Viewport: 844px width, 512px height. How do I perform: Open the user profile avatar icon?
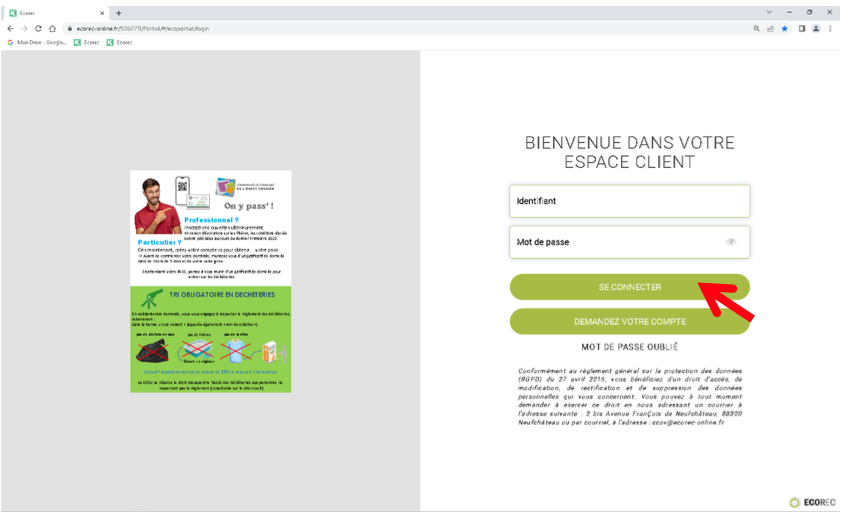coord(817,29)
